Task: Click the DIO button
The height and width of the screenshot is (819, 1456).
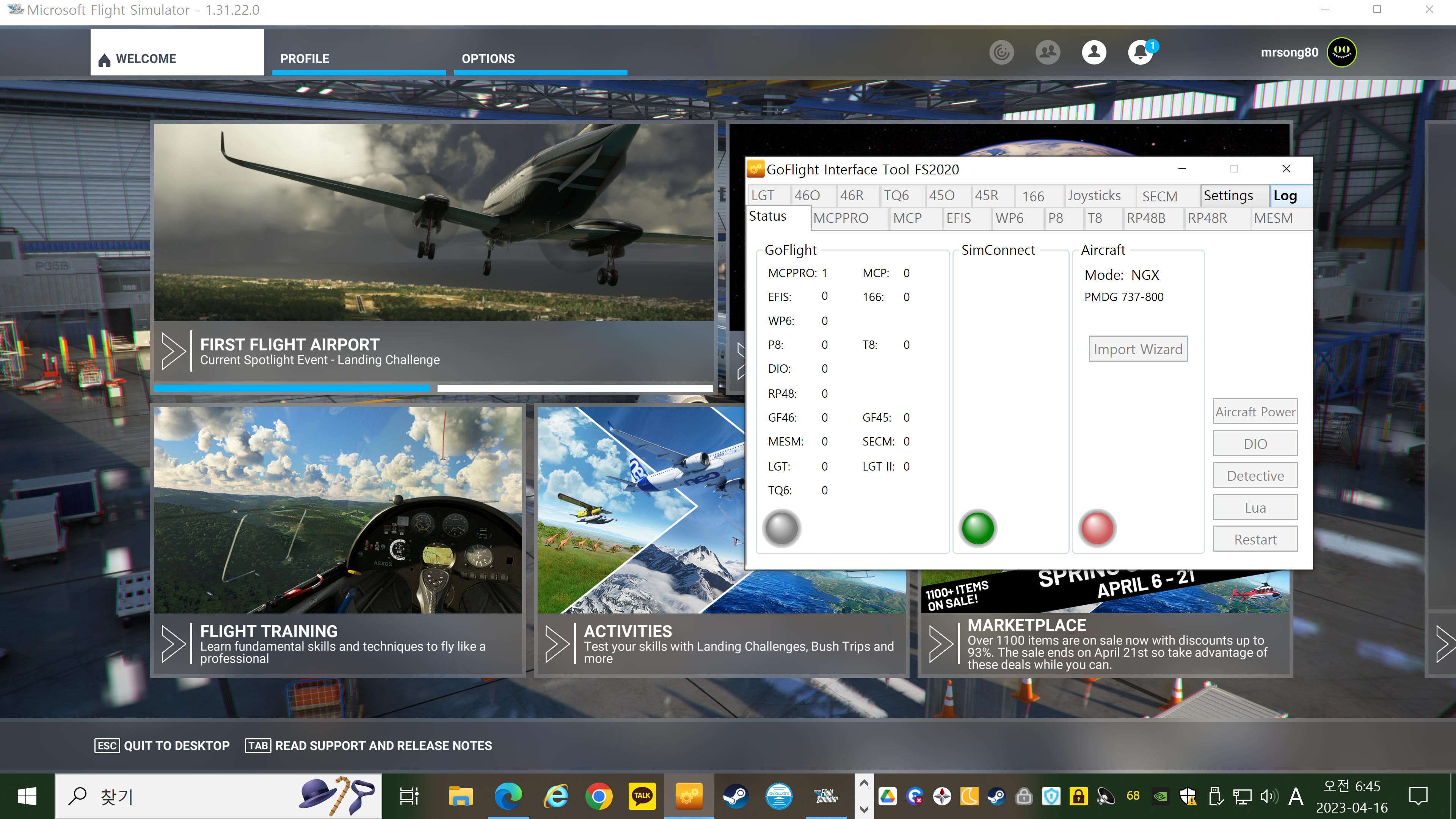Action: click(x=1255, y=443)
